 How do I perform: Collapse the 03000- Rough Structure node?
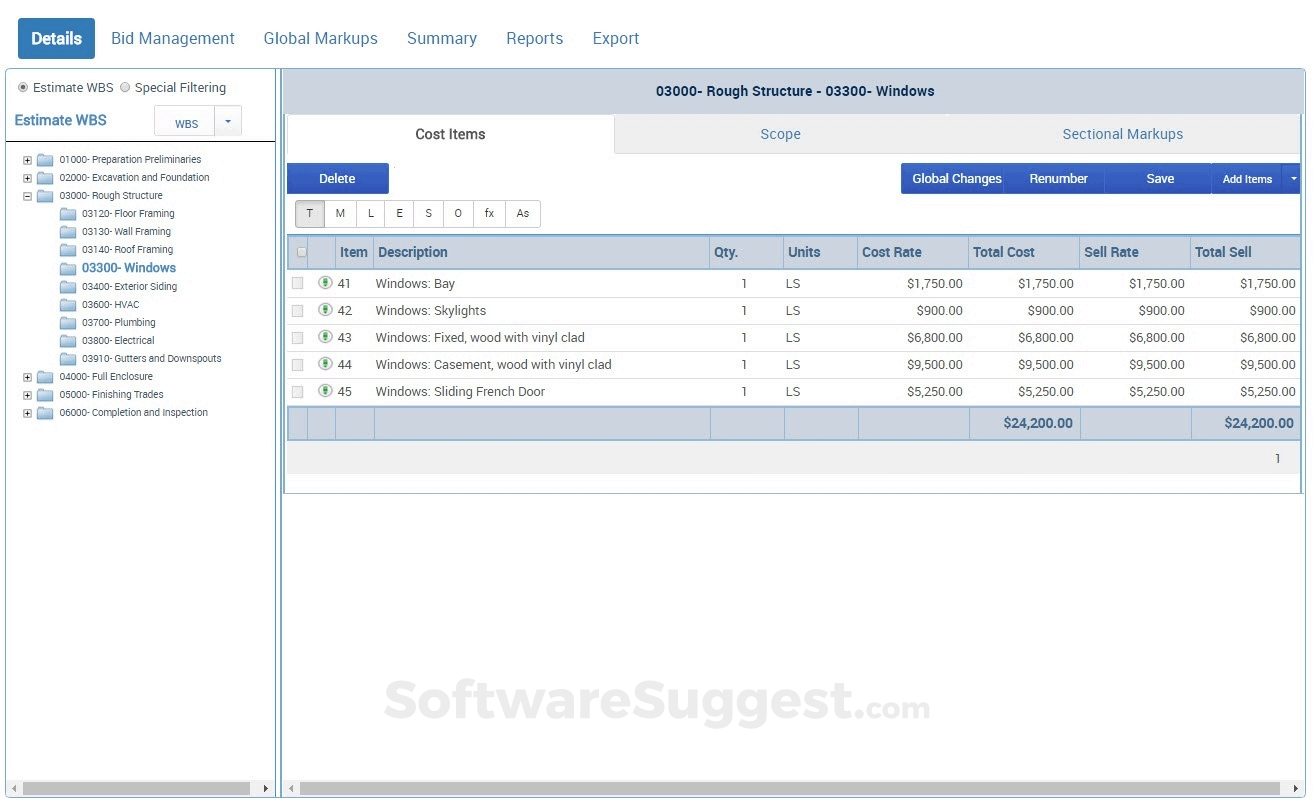pos(27,195)
